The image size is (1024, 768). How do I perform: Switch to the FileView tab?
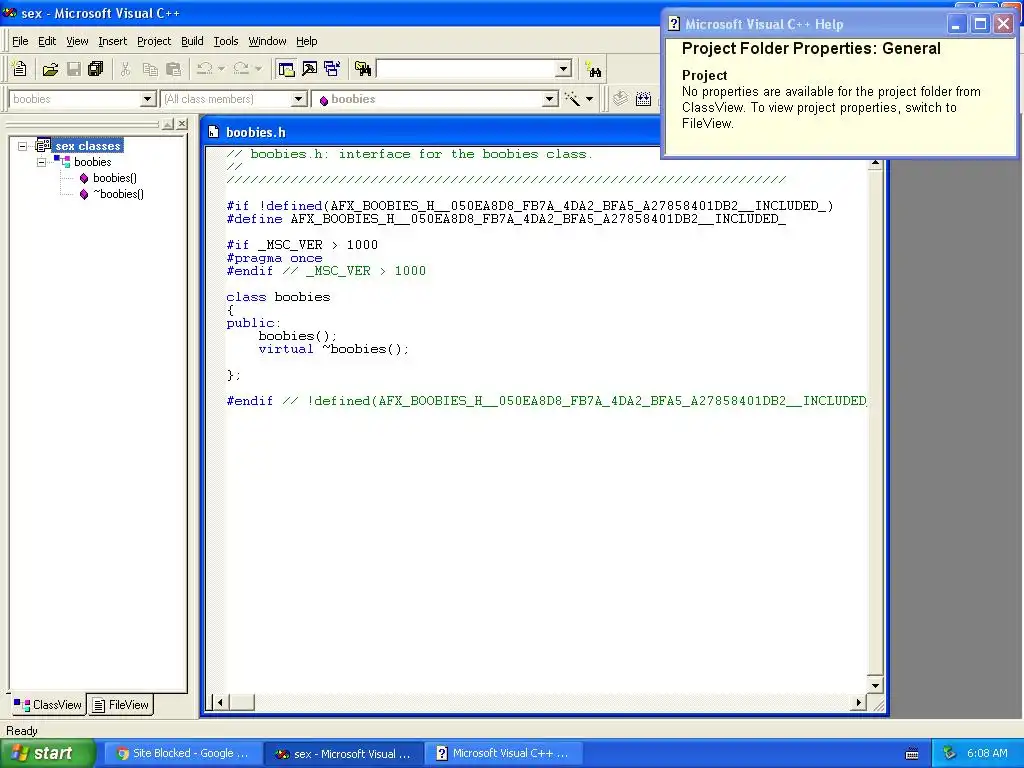point(121,705)
